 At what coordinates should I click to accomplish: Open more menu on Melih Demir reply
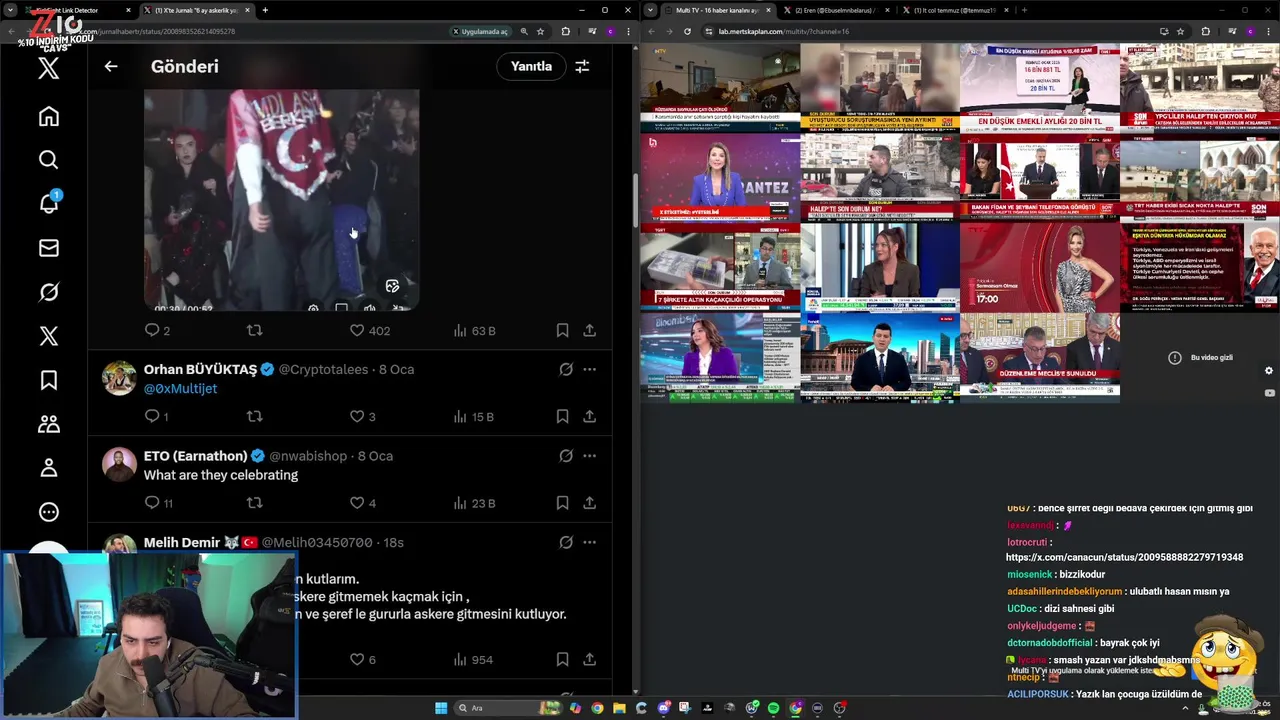(590, 542)
